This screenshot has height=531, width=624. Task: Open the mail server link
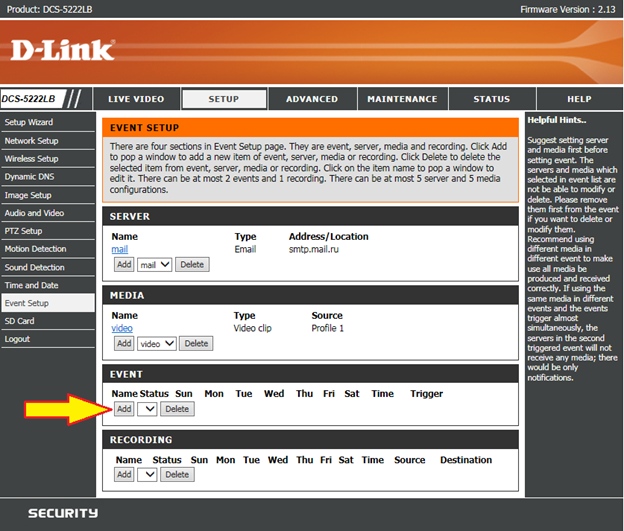[119, 249]
